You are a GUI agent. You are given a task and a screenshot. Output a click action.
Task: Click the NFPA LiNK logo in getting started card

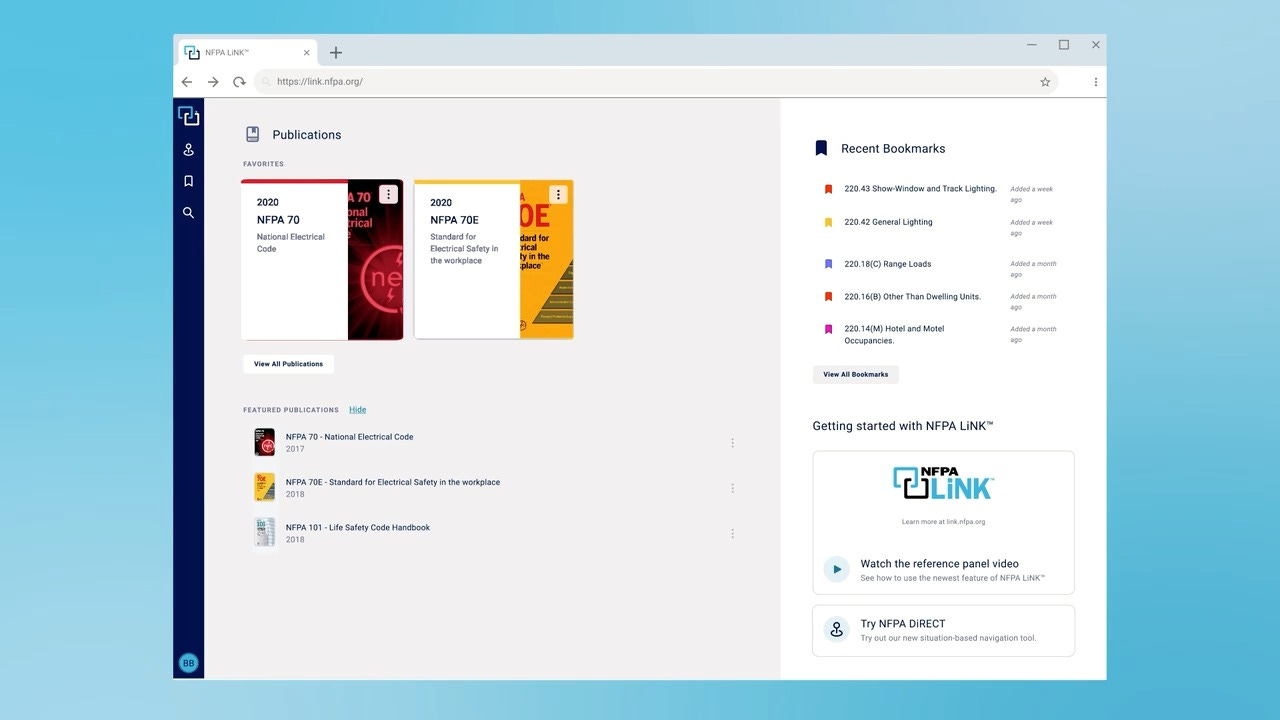(943, 483)
